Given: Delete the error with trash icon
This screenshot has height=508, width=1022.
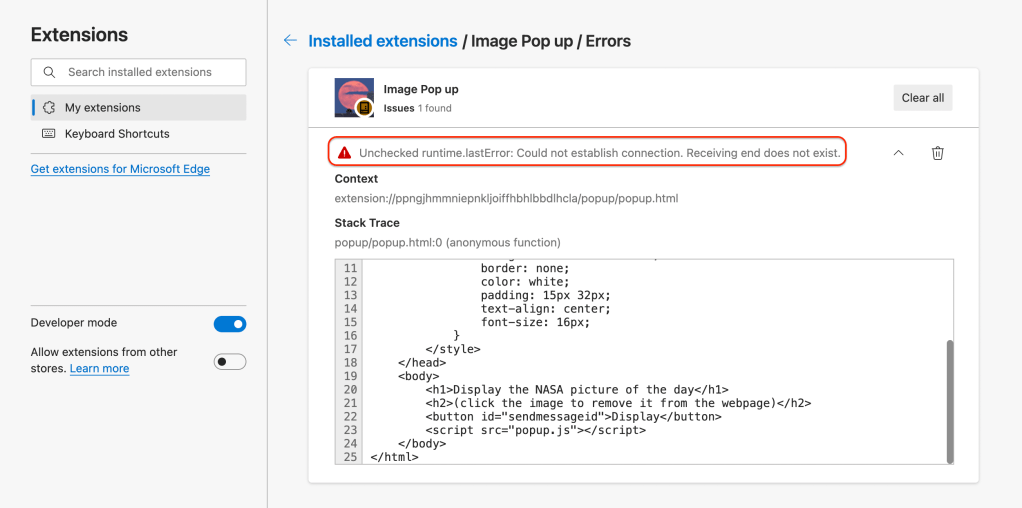Looking at the screenshot, I should pos(937,153).
